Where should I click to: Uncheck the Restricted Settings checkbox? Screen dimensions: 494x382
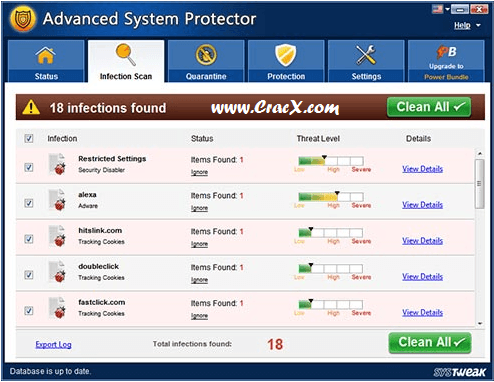pos(29,167)
